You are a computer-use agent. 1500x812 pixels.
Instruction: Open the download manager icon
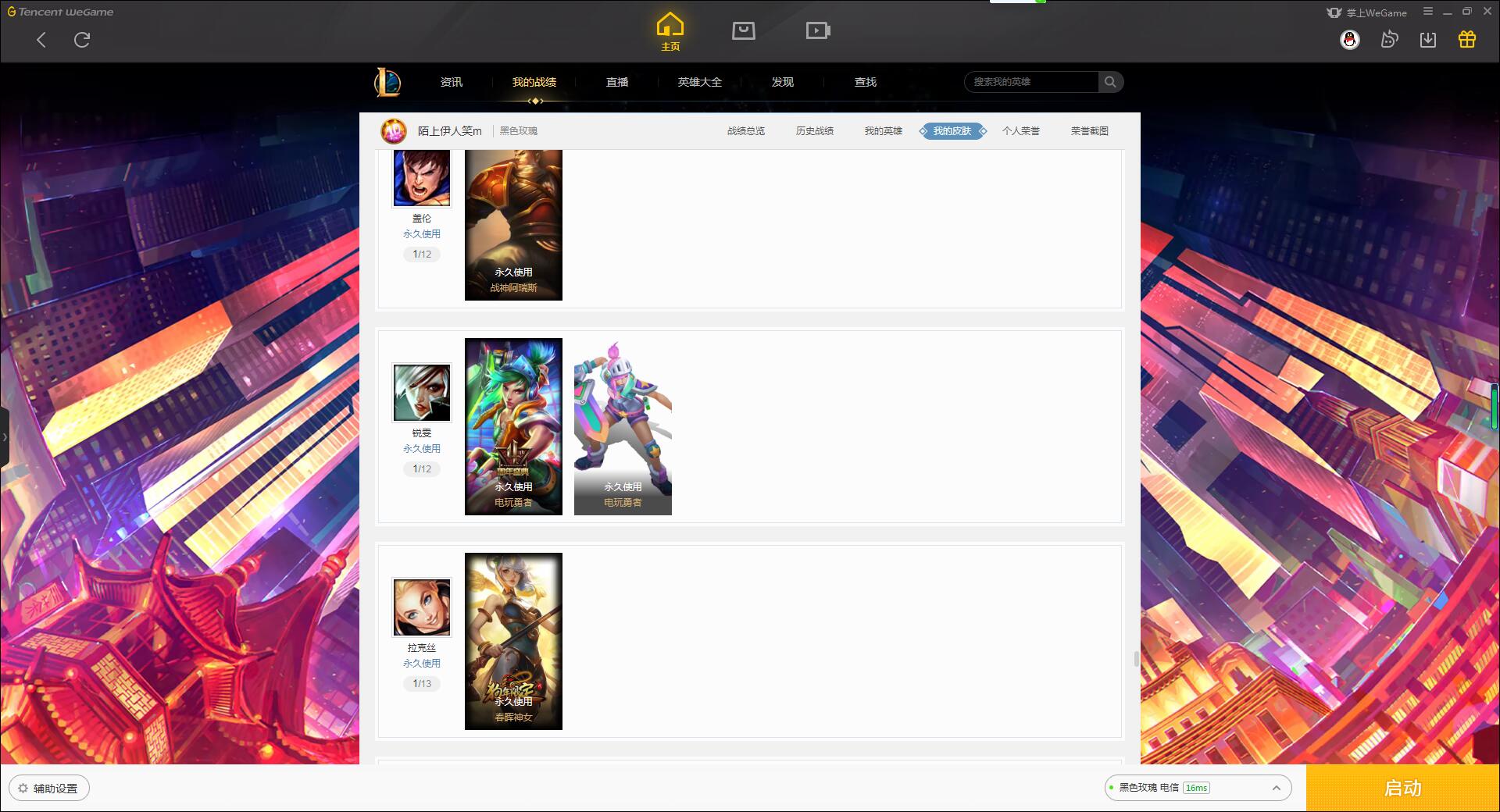1428,40
